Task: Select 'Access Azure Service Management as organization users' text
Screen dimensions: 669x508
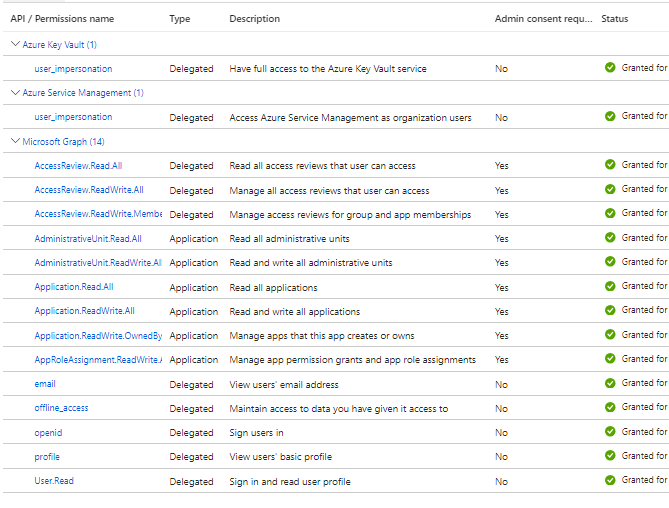Action: (x=351, y=118)
